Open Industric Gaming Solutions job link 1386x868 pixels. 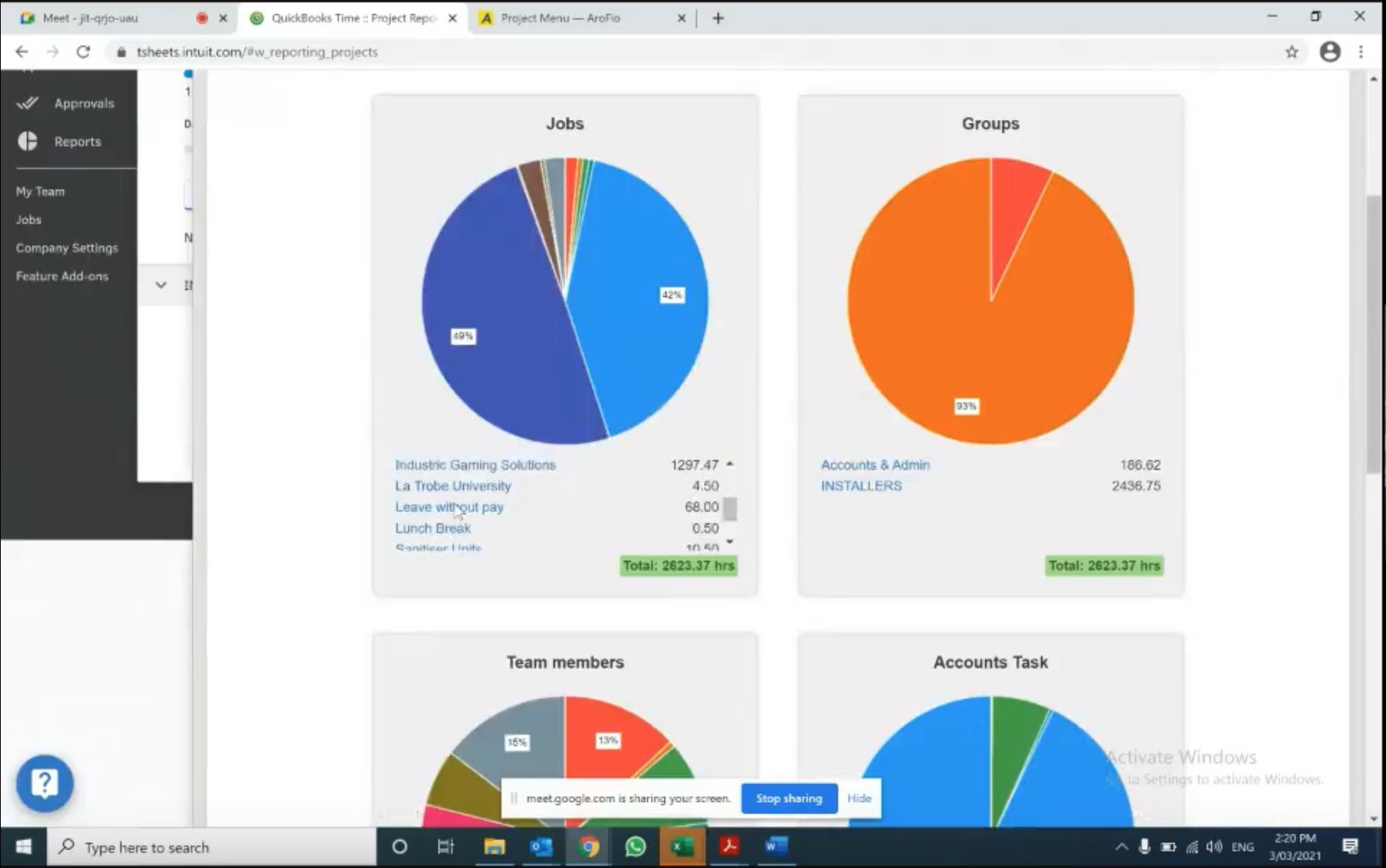coord(475,464)
